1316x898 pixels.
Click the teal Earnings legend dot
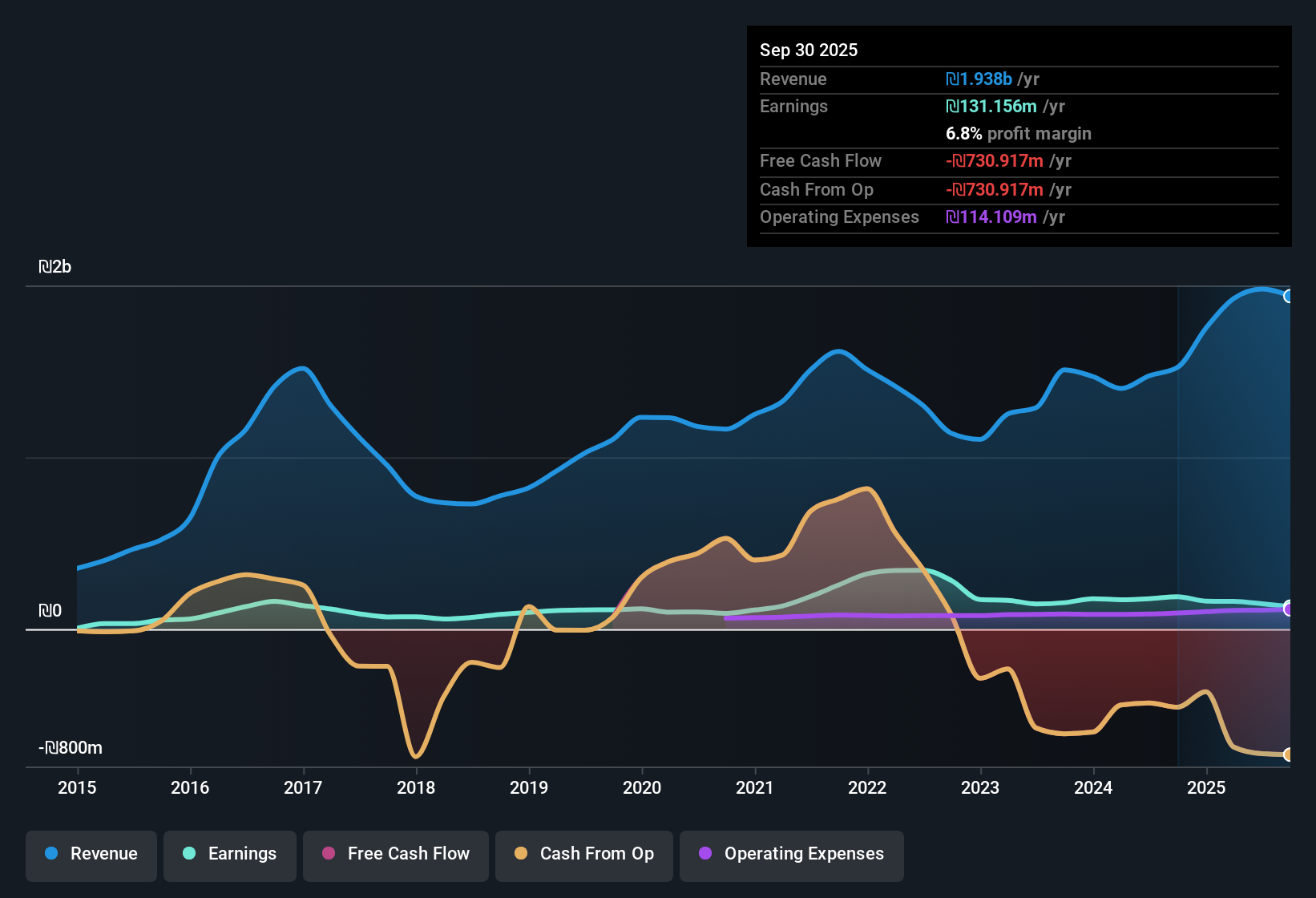pos(189,854)
